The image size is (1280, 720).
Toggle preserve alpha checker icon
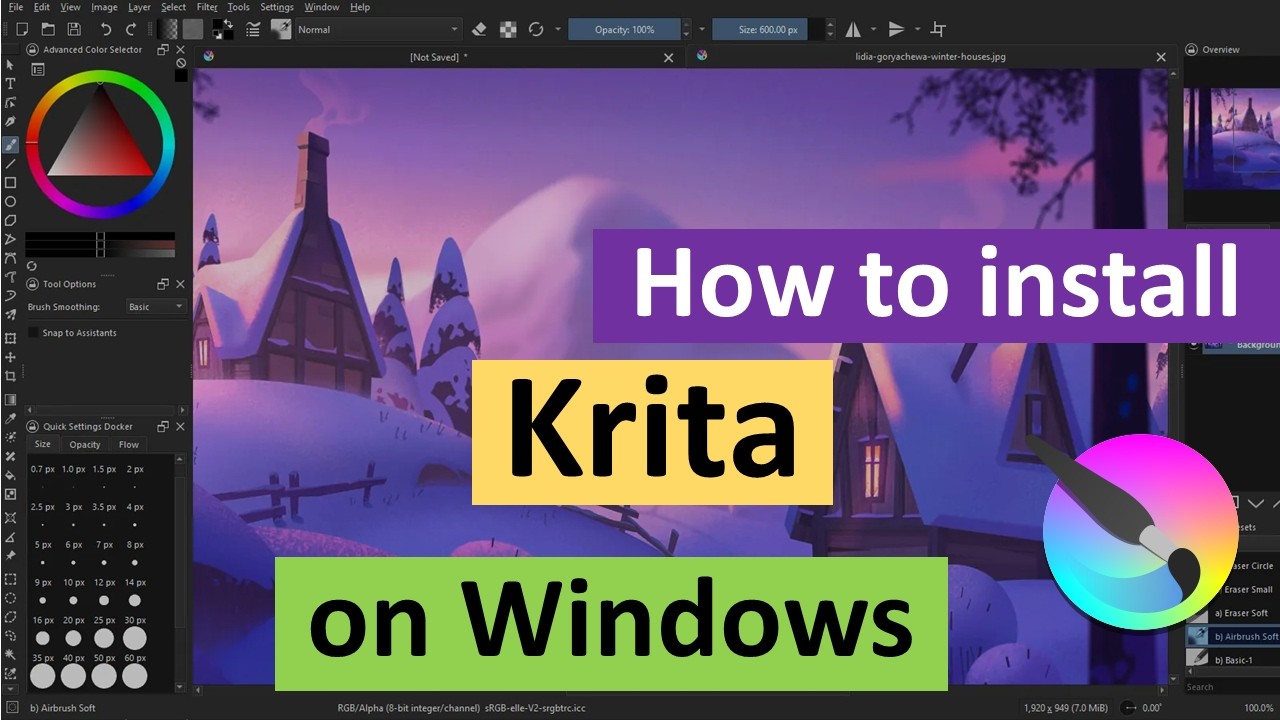508,29
